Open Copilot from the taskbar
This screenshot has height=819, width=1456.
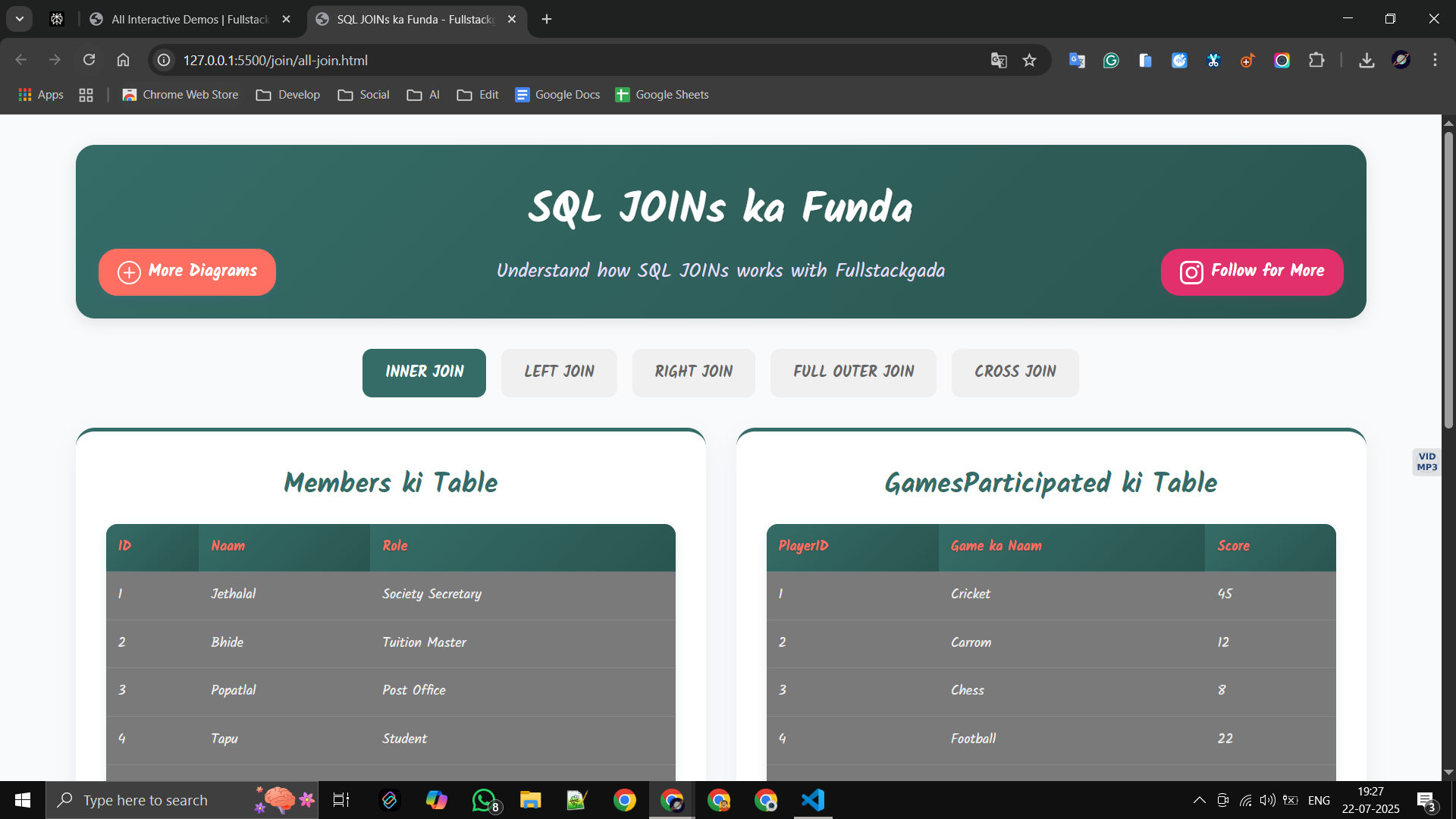tap(436, 800)
